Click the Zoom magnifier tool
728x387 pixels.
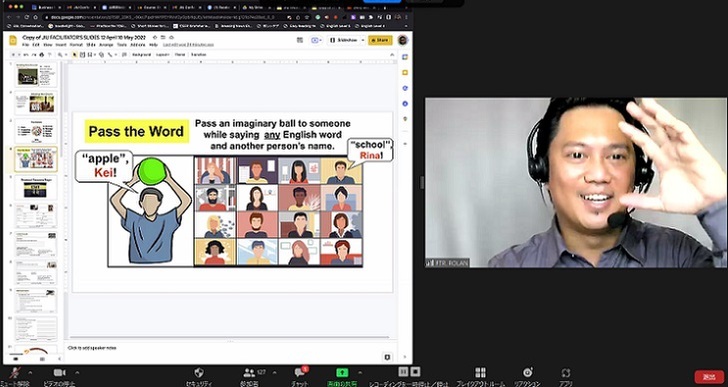[x=60, y=55]
